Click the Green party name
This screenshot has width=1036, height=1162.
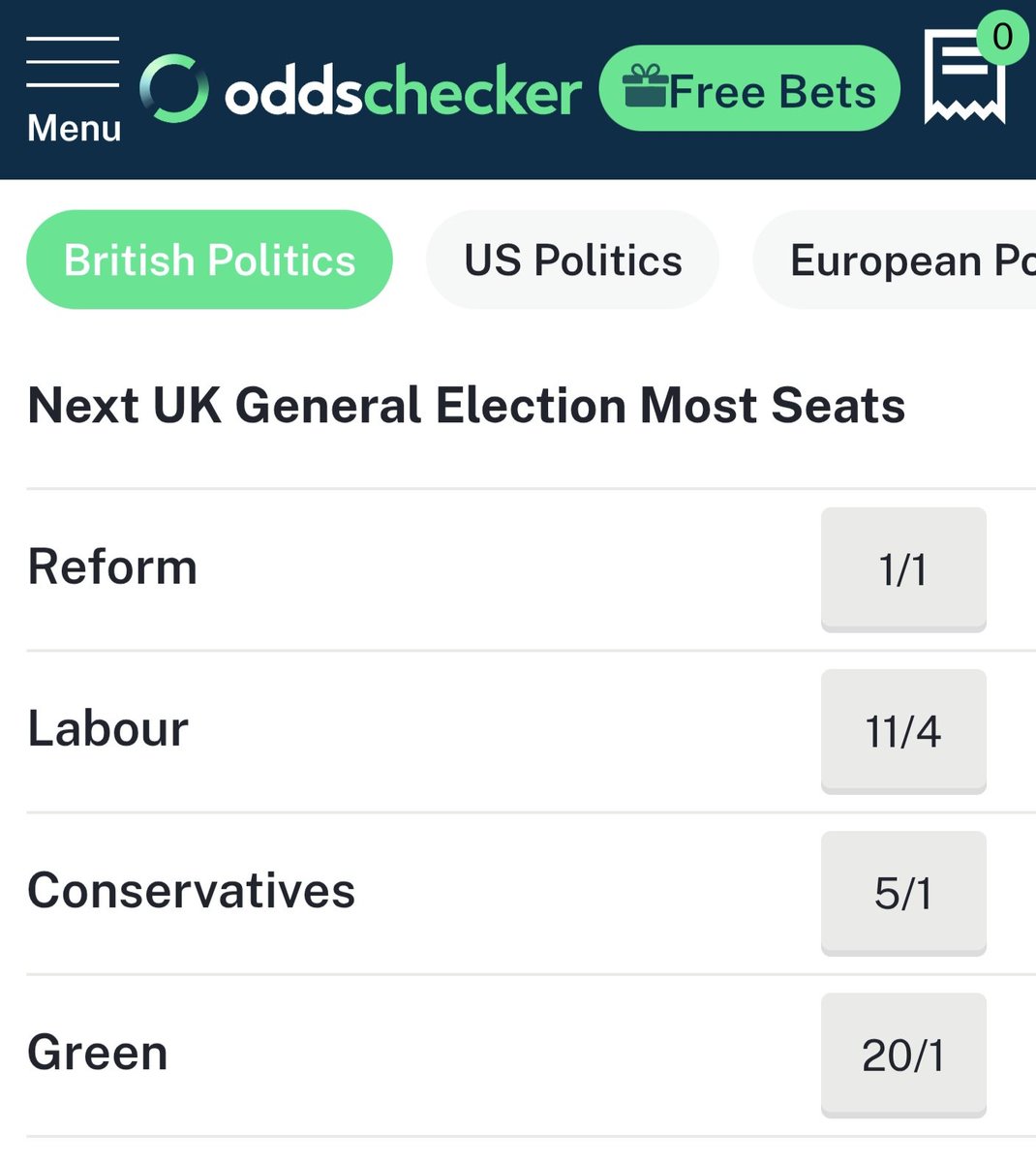(97, 1053)
